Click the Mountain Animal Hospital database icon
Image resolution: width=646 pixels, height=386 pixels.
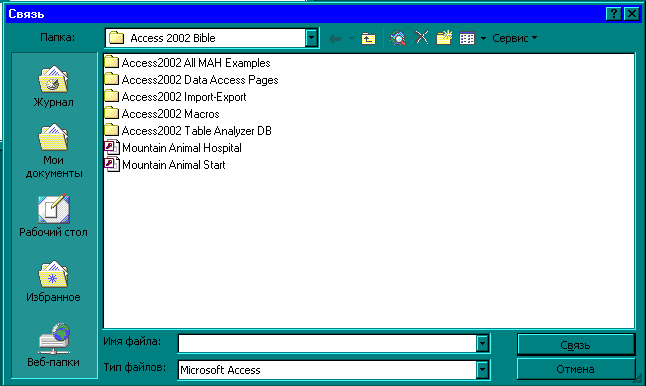(112, 147)
